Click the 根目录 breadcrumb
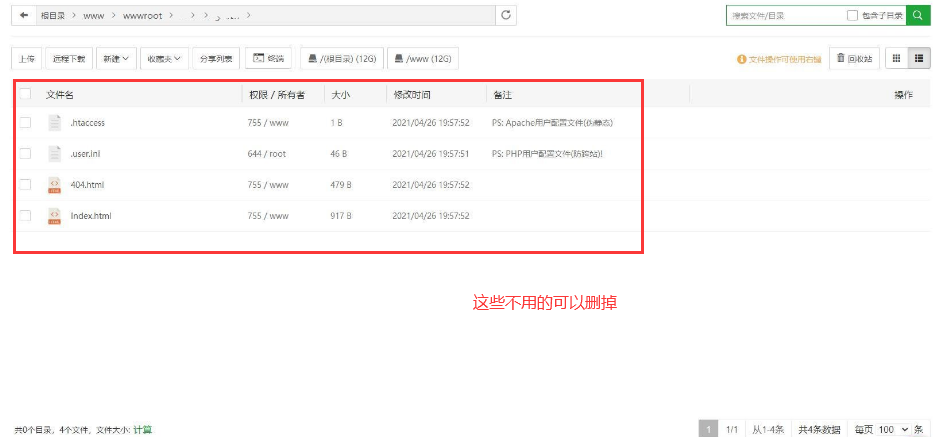The height and width of the screenshot is (437, 935). (x=52, y=16)
